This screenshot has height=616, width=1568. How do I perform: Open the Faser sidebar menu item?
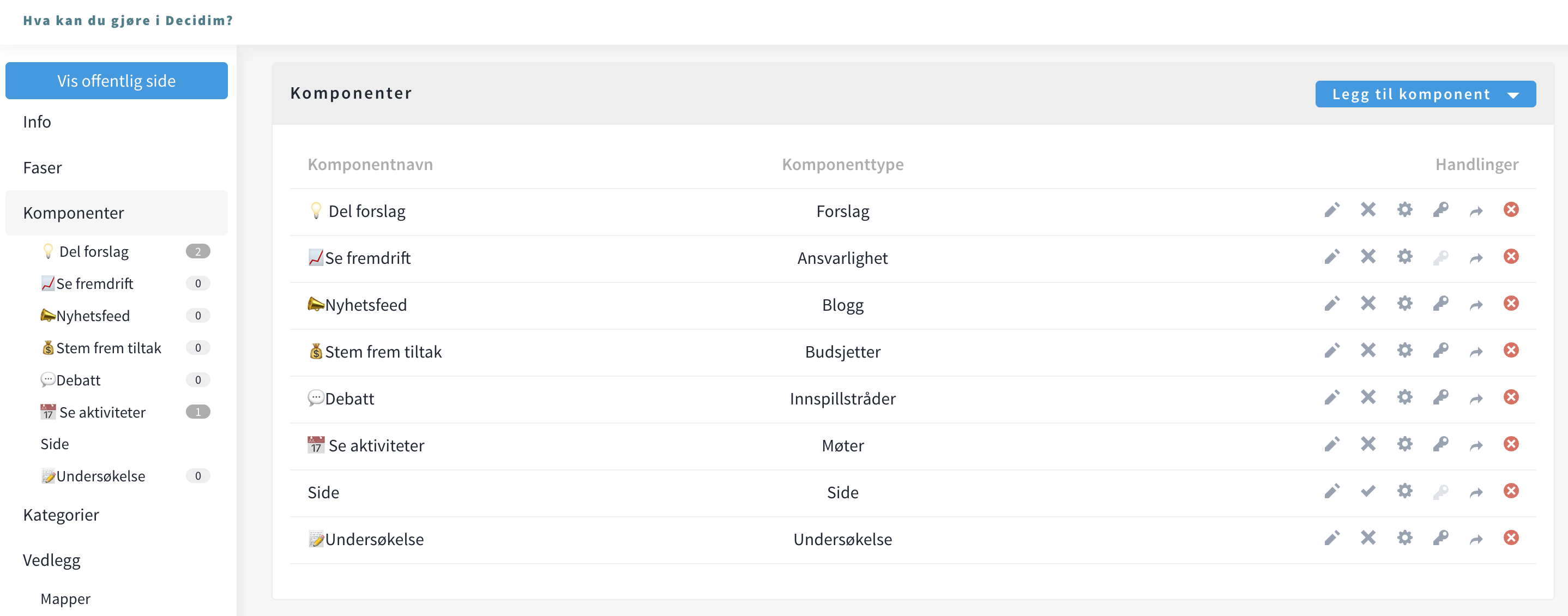pos(43,167)
